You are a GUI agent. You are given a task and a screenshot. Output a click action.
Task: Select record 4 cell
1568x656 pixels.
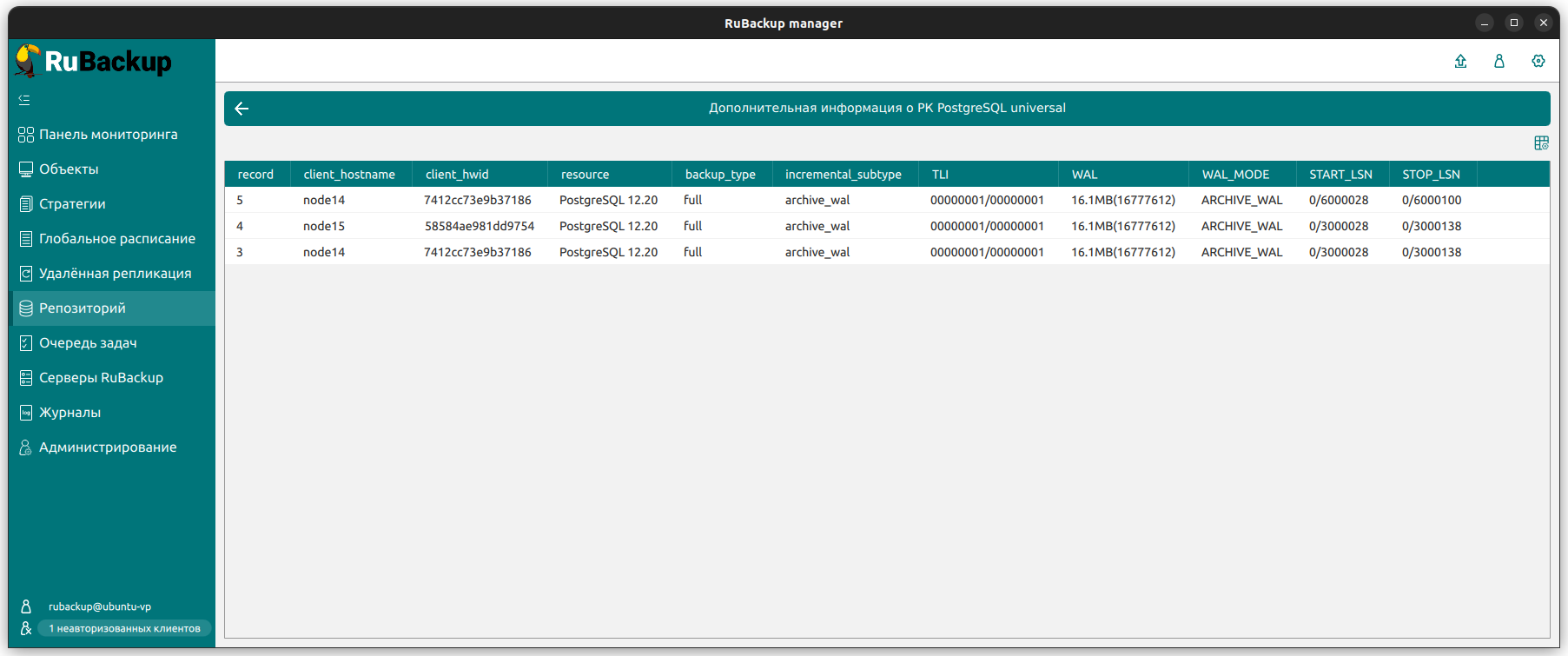(x=240, y=226)
